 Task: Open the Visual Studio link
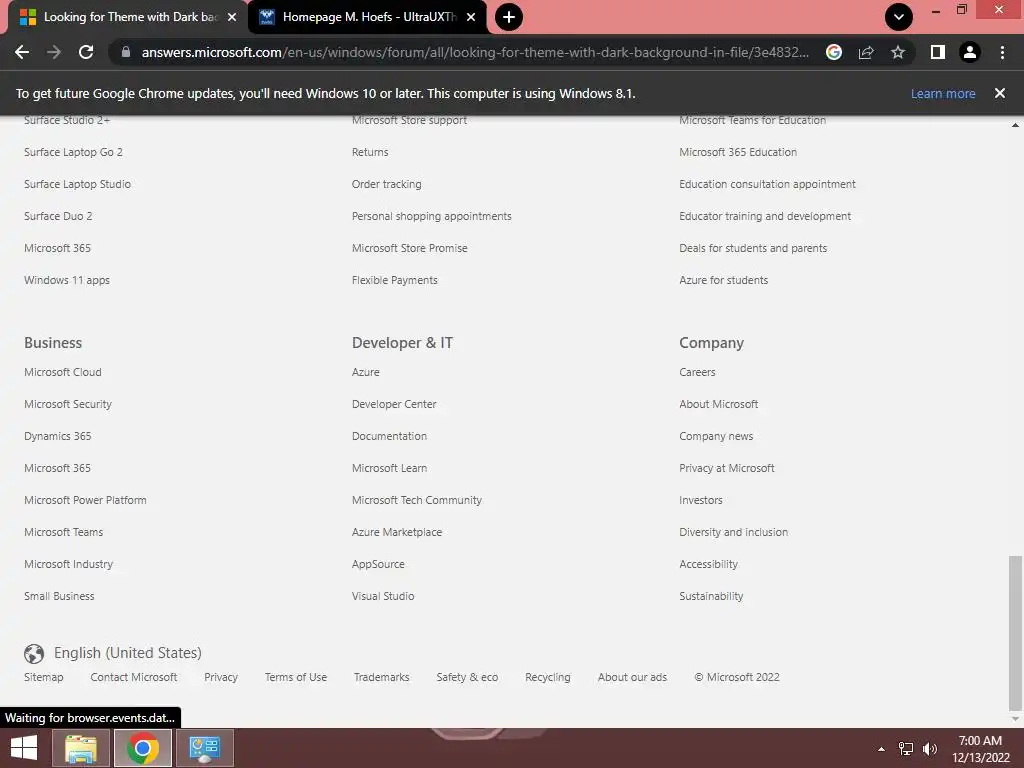pos(383,596)
